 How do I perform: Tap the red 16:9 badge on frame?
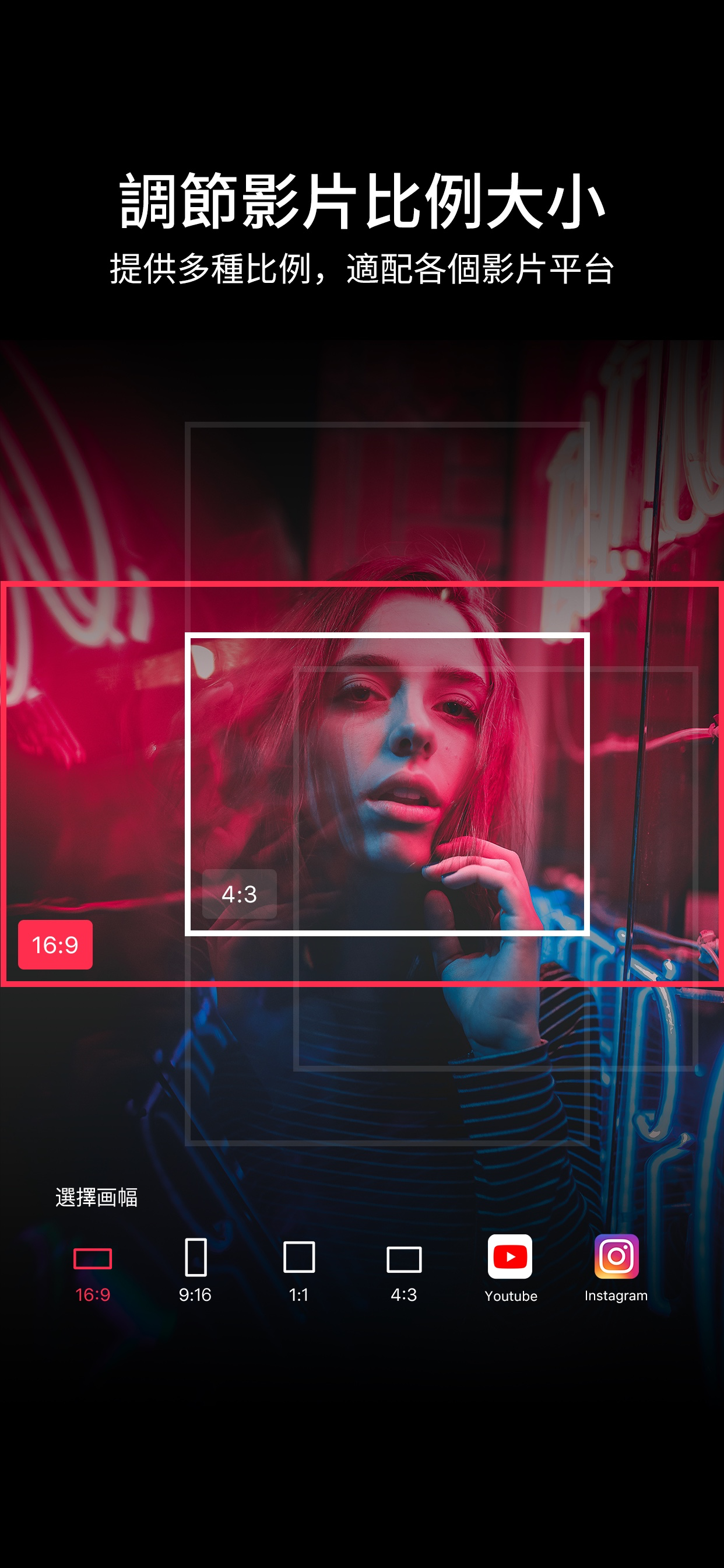(x=55, y=944)
